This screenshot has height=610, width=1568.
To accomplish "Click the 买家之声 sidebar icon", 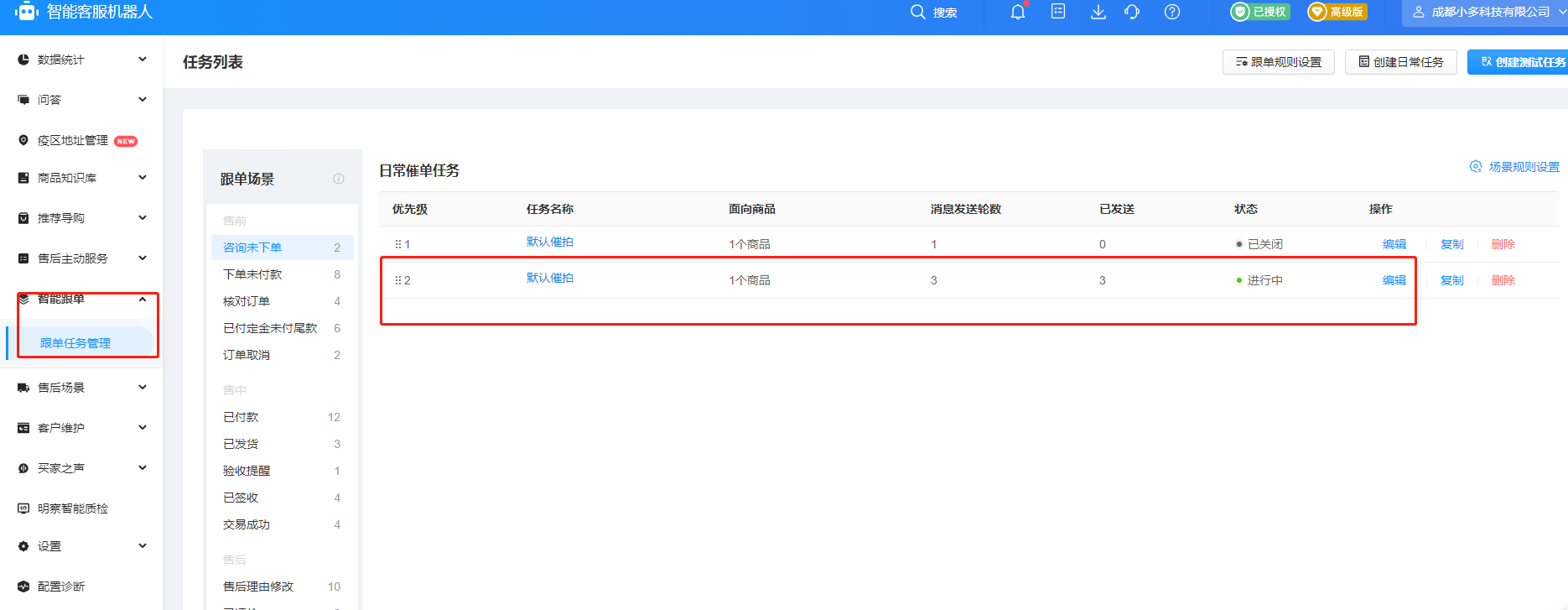I will point(23,468).
